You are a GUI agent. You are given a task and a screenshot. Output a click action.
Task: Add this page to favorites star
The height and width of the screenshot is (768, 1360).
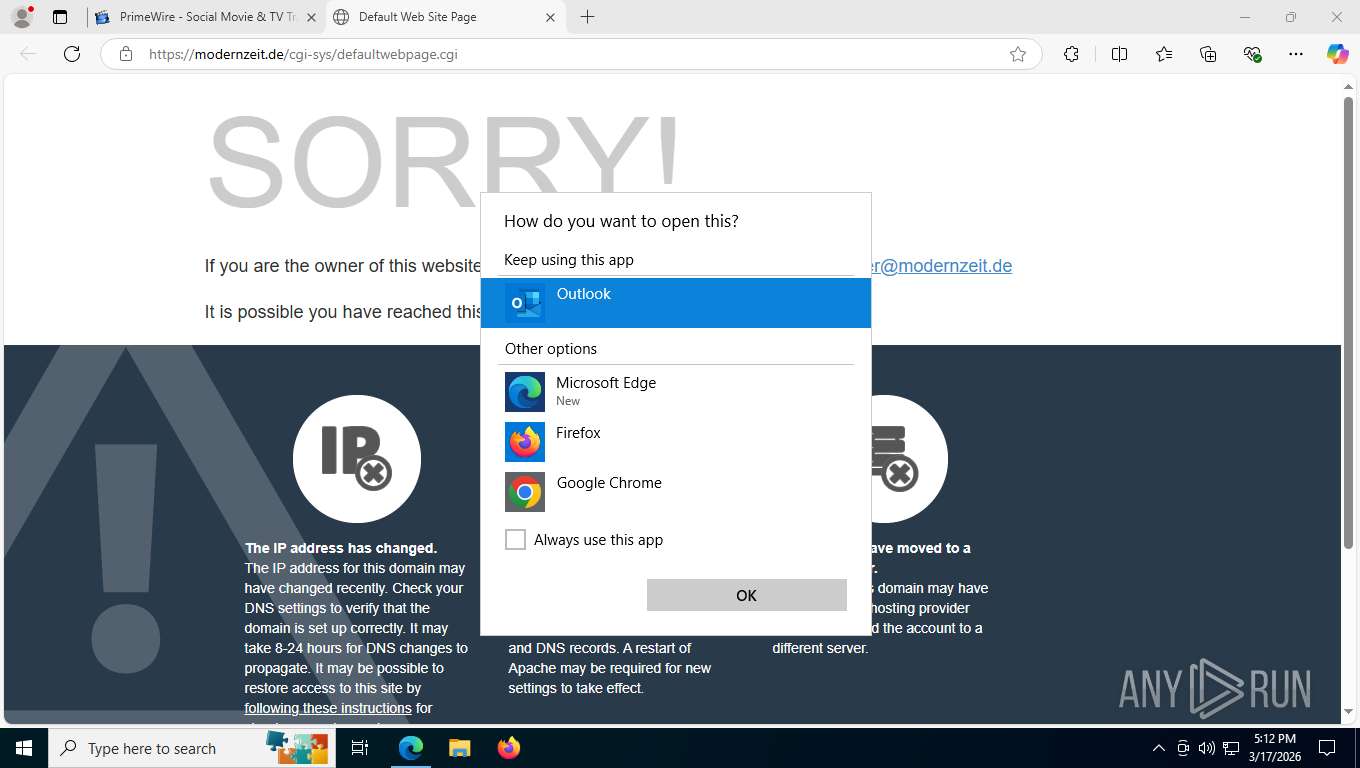pos(1018,54)
